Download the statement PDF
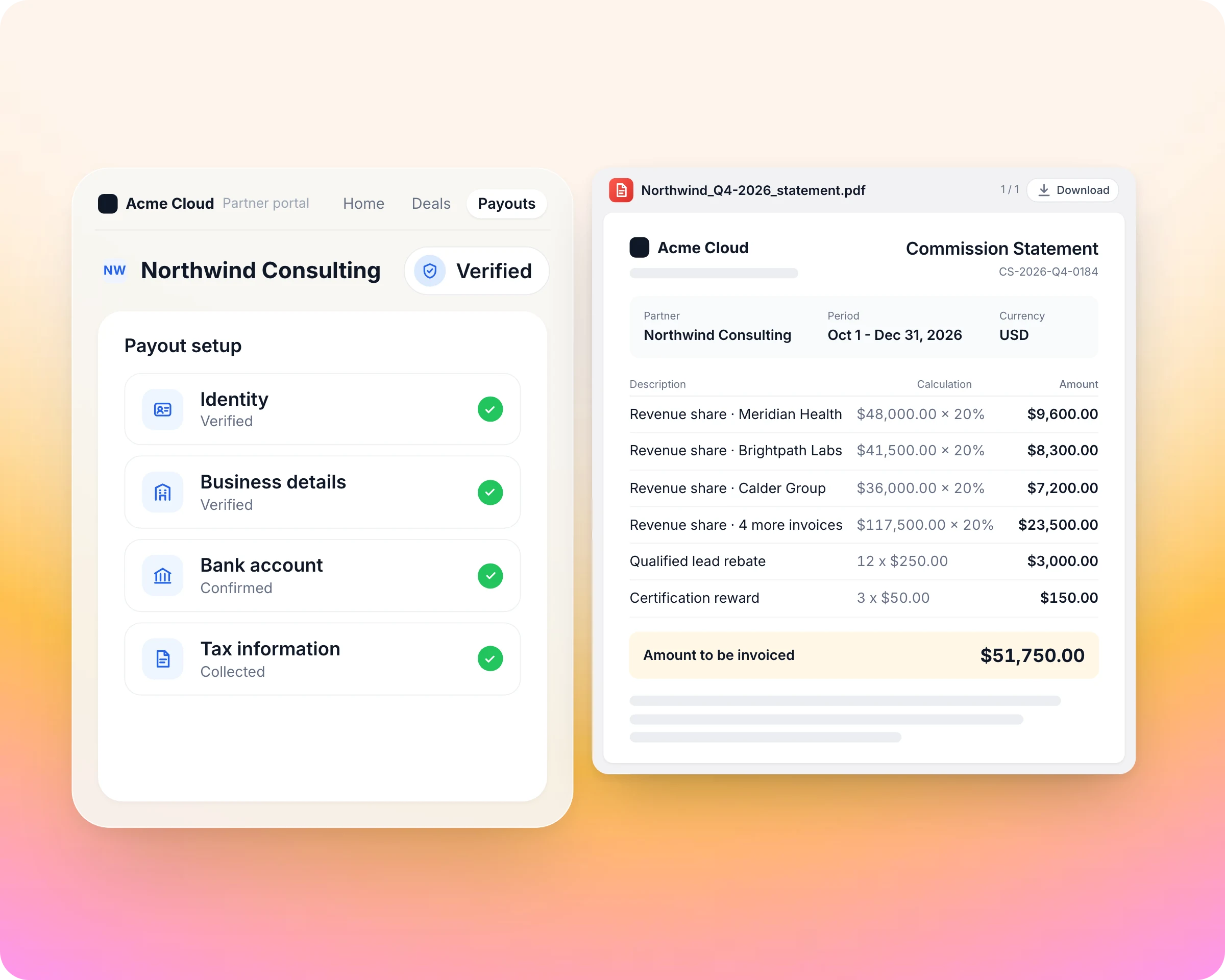The image size is (1225, 980). pos(1073,190)
